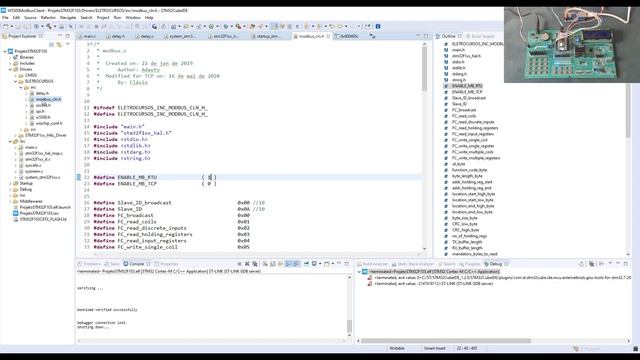Open the Build Analyzer tab

click(x=372, y=264)
